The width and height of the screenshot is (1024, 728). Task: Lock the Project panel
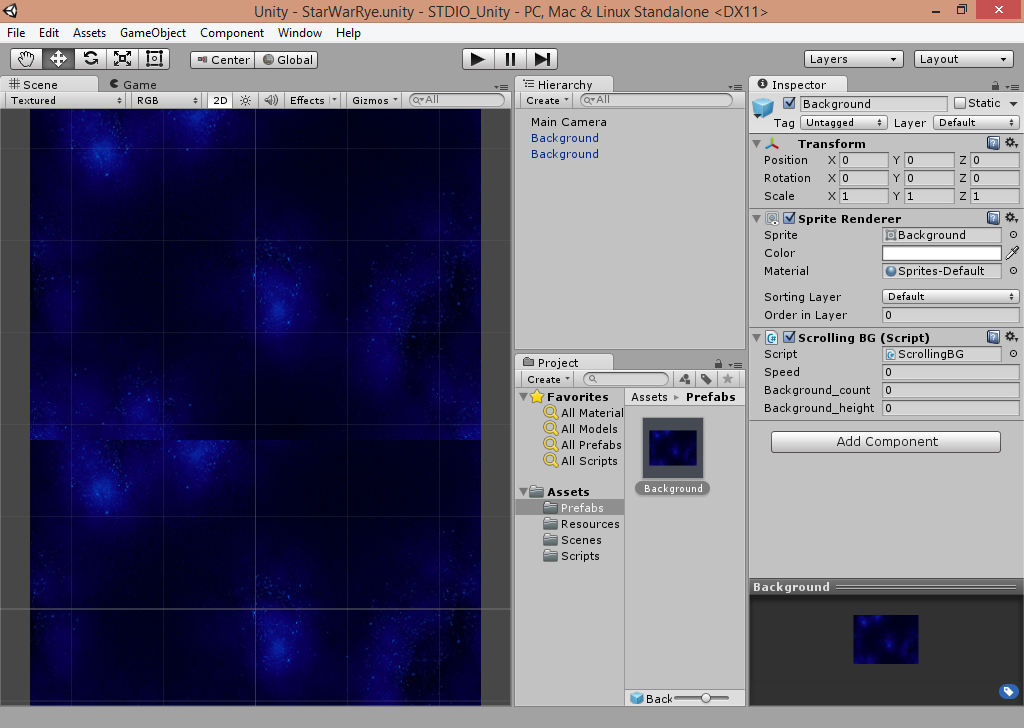coord(718,364)
